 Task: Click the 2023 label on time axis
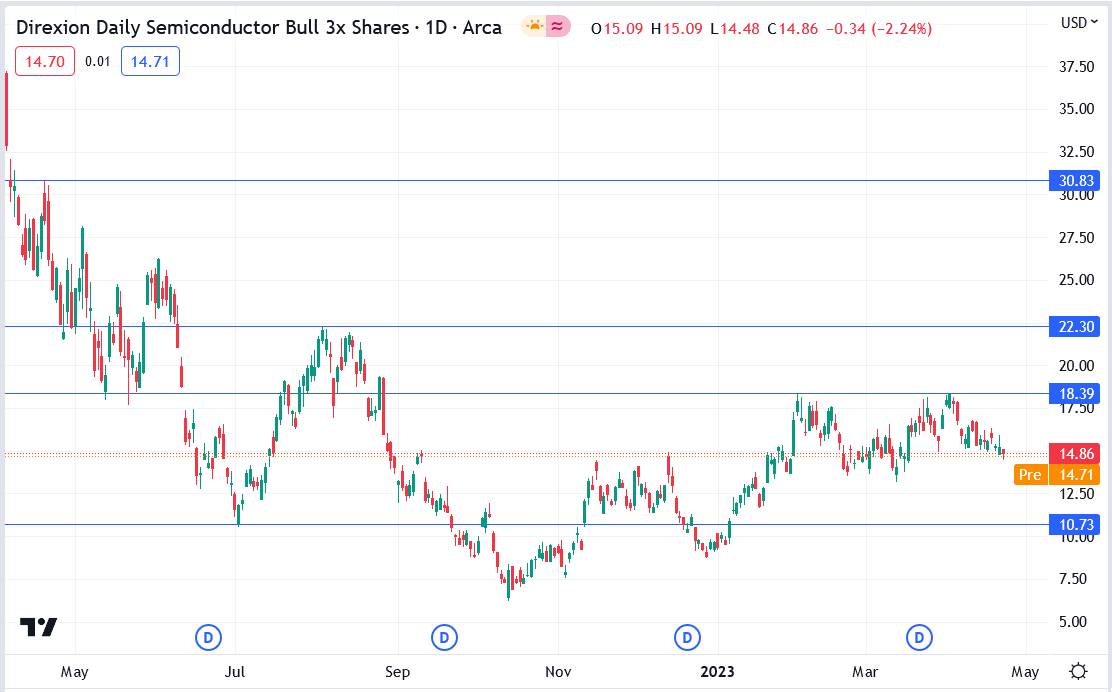717,671
